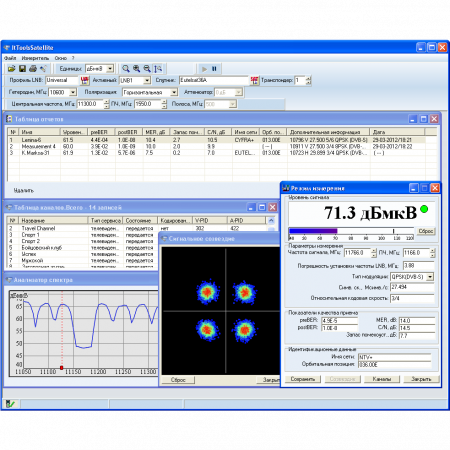Maximize the channel table window
Viewport: 450px width, 450px height.
262,207
